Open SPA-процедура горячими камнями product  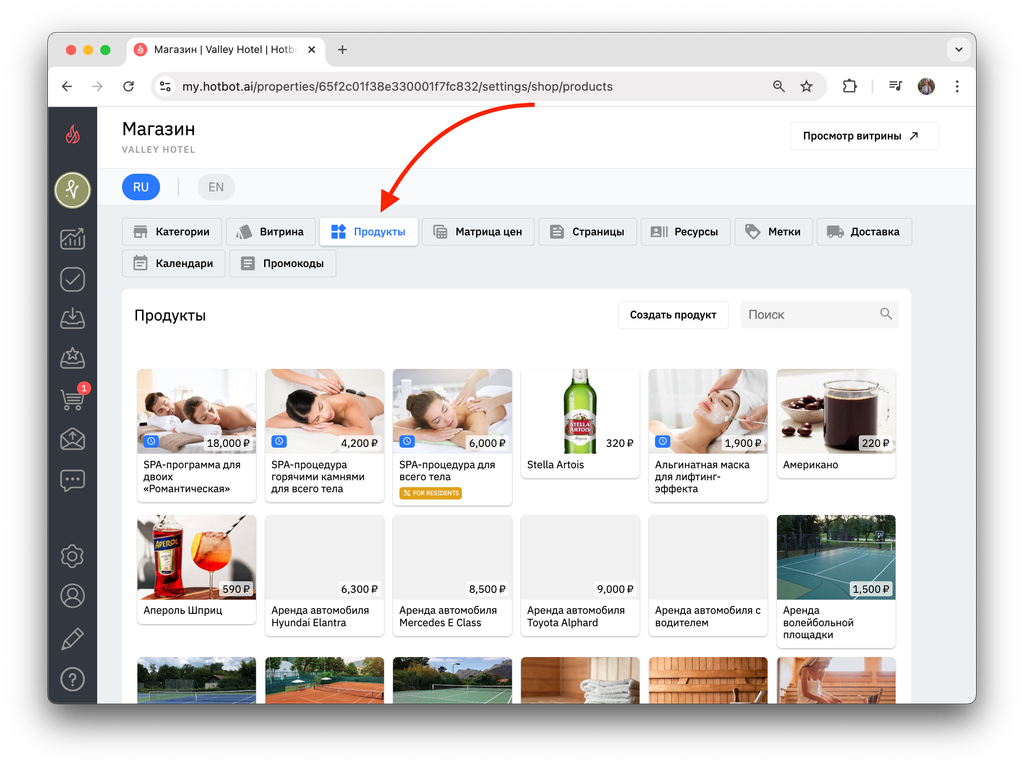pos(325,435)
